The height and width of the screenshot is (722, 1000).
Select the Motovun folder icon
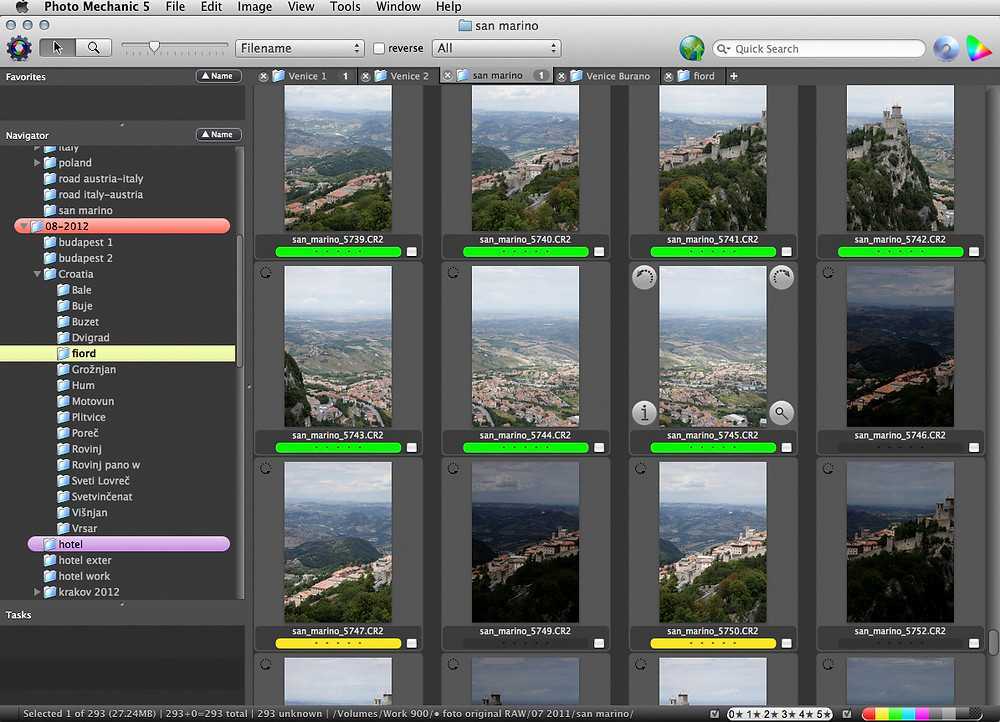pos(63,401)
